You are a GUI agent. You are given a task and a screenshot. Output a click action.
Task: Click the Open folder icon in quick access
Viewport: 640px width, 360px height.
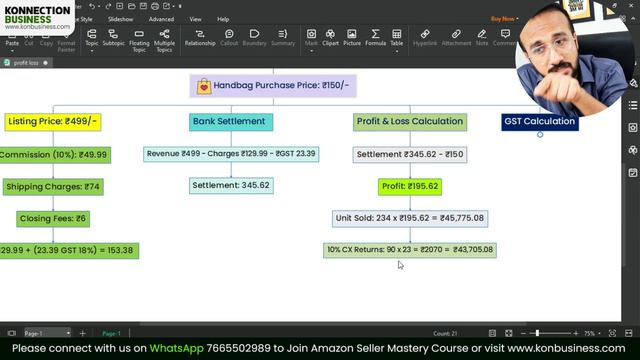tap(131, 6)
